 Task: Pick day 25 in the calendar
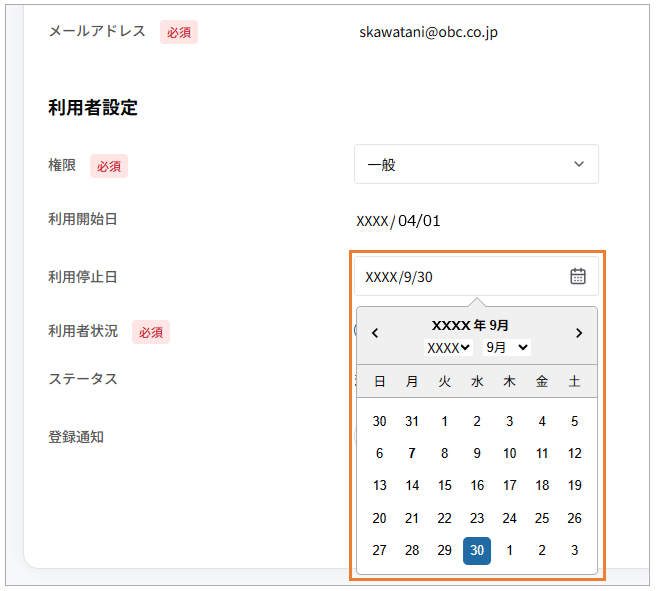(x=542, y=518)
